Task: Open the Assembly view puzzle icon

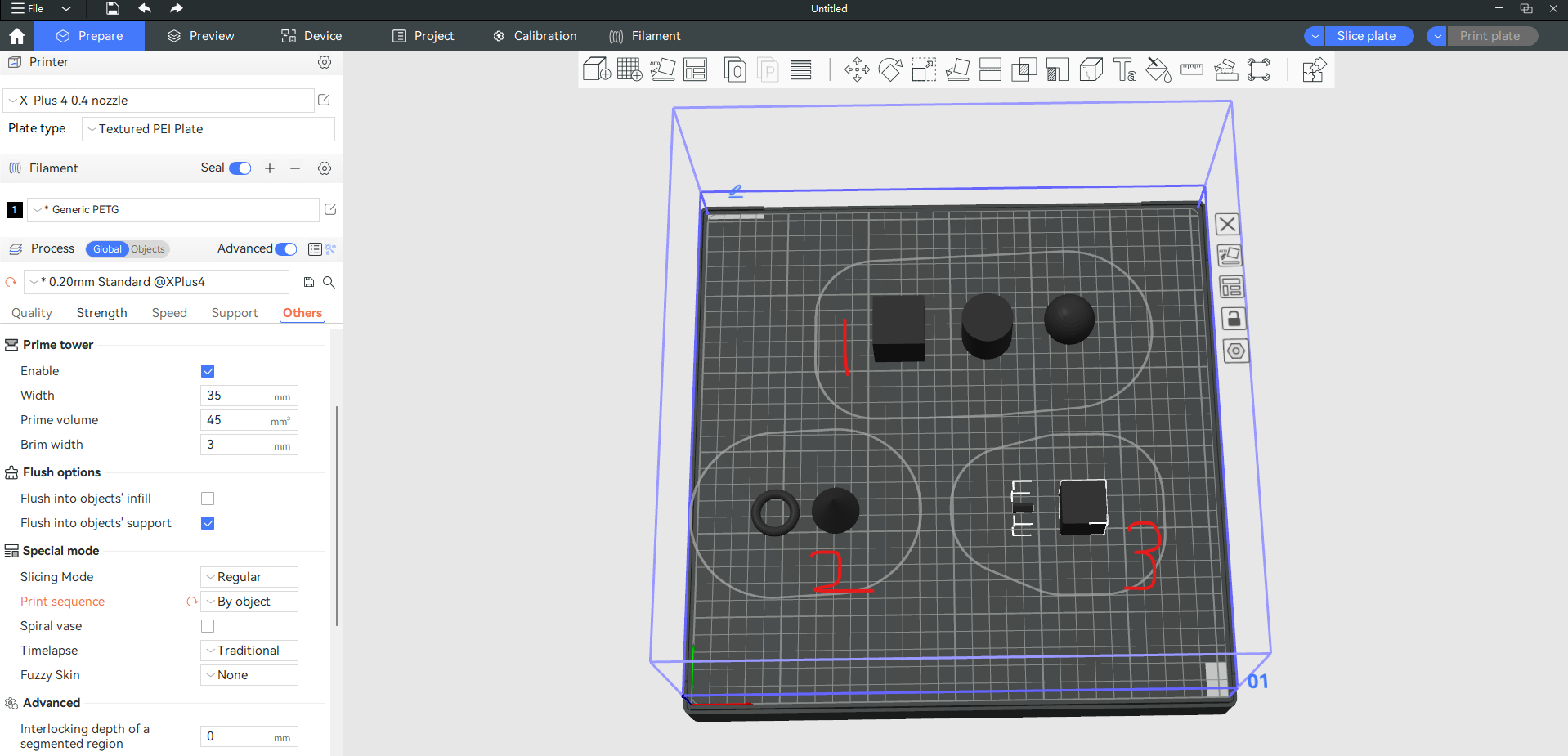Action: (1314, 69)
